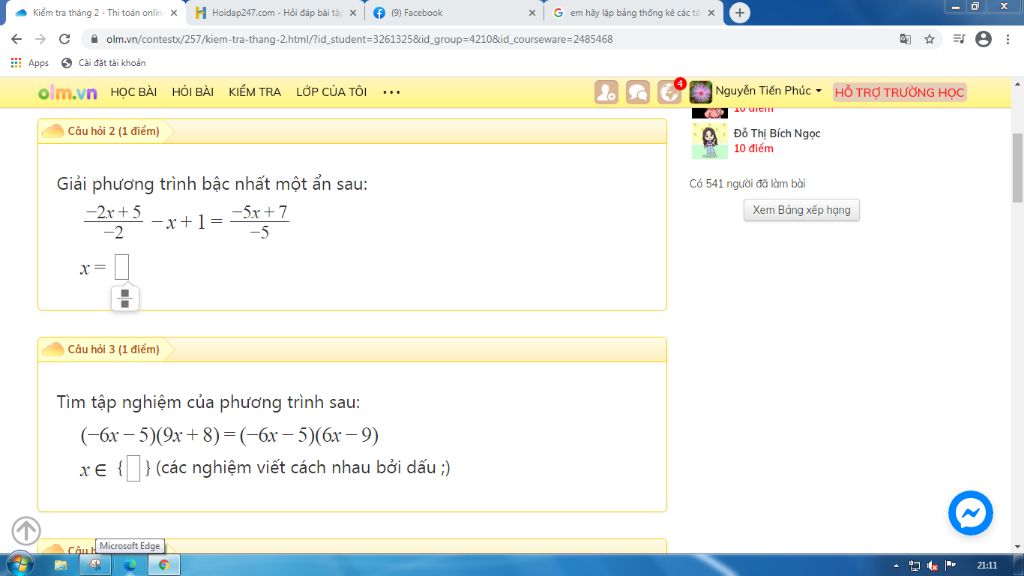Viewport: 1024px width, 576px height.
Task: Open Microsoft Edge from the taskbar
Action: (x=130, y=565)
